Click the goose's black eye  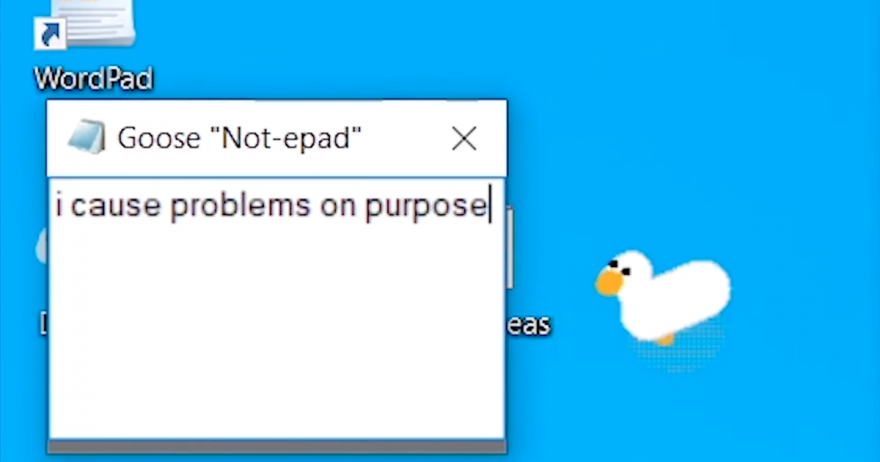[x=613, y=263]
